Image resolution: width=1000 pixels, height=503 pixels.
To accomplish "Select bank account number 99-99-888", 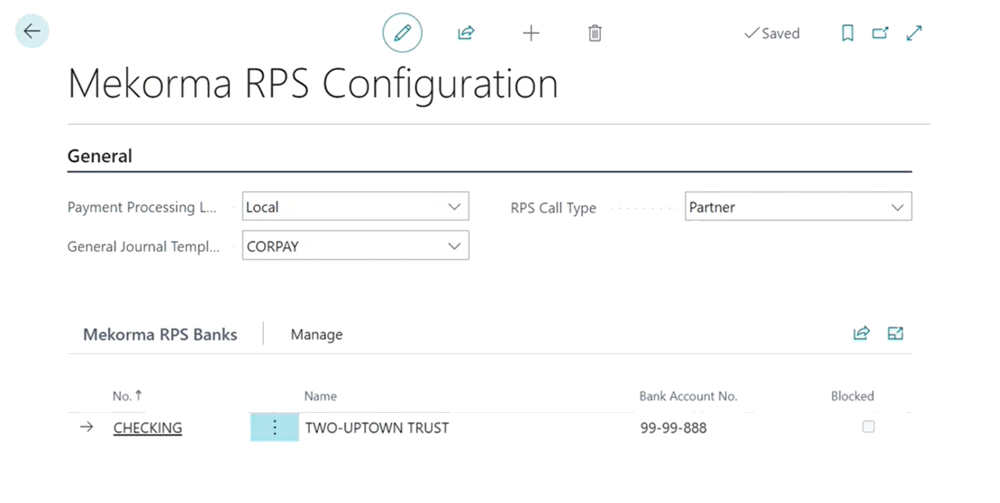I will [x=673, y=428].
